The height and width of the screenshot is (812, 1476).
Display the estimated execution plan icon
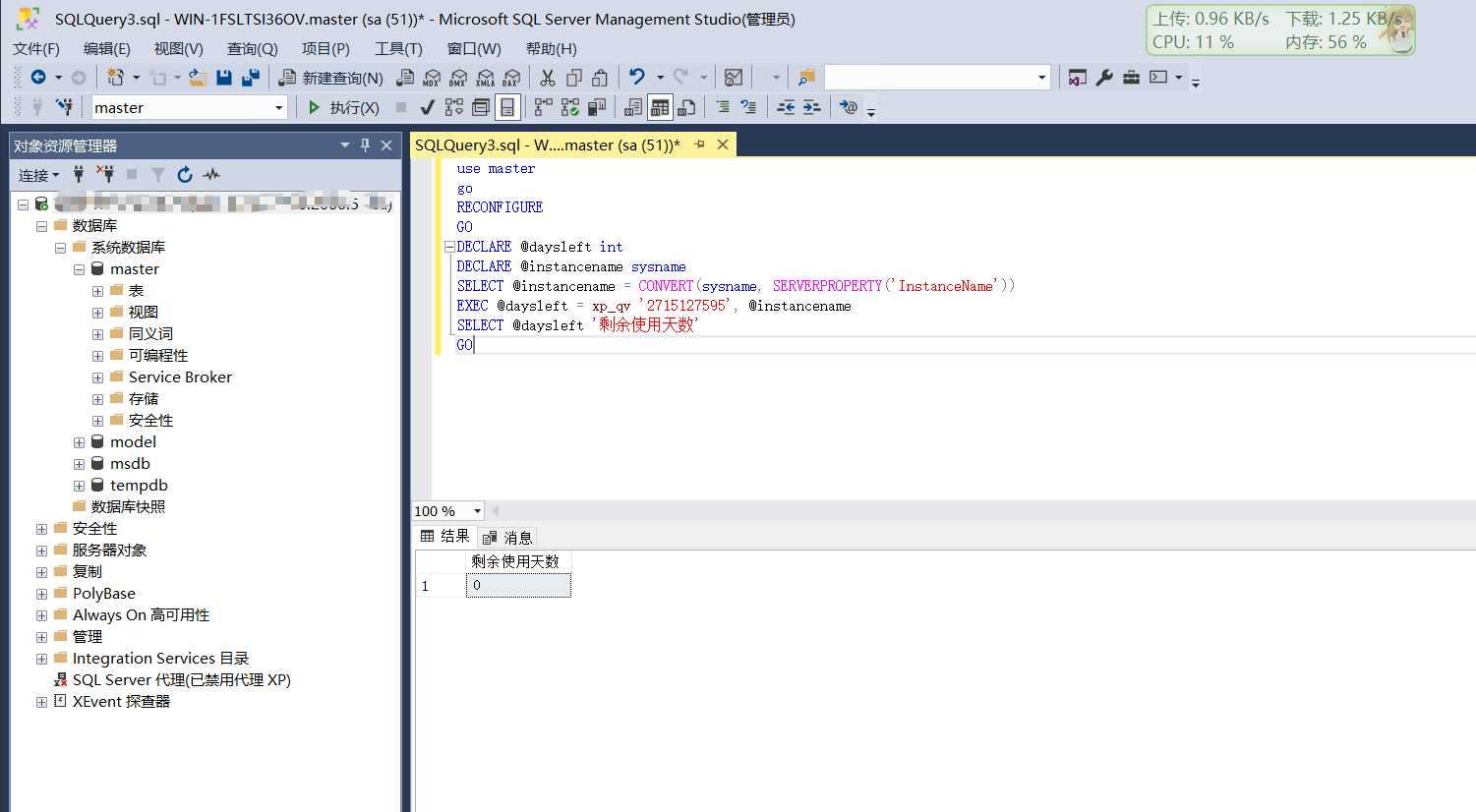pyautogui.click(x=454, y=107)
